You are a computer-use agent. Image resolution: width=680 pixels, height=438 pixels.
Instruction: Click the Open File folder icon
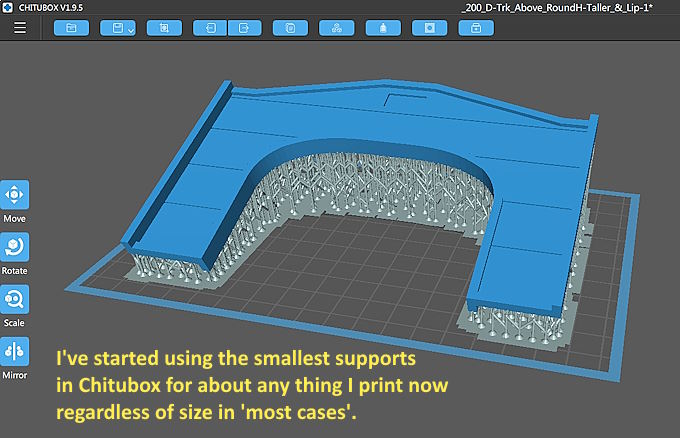click(71, 28)
